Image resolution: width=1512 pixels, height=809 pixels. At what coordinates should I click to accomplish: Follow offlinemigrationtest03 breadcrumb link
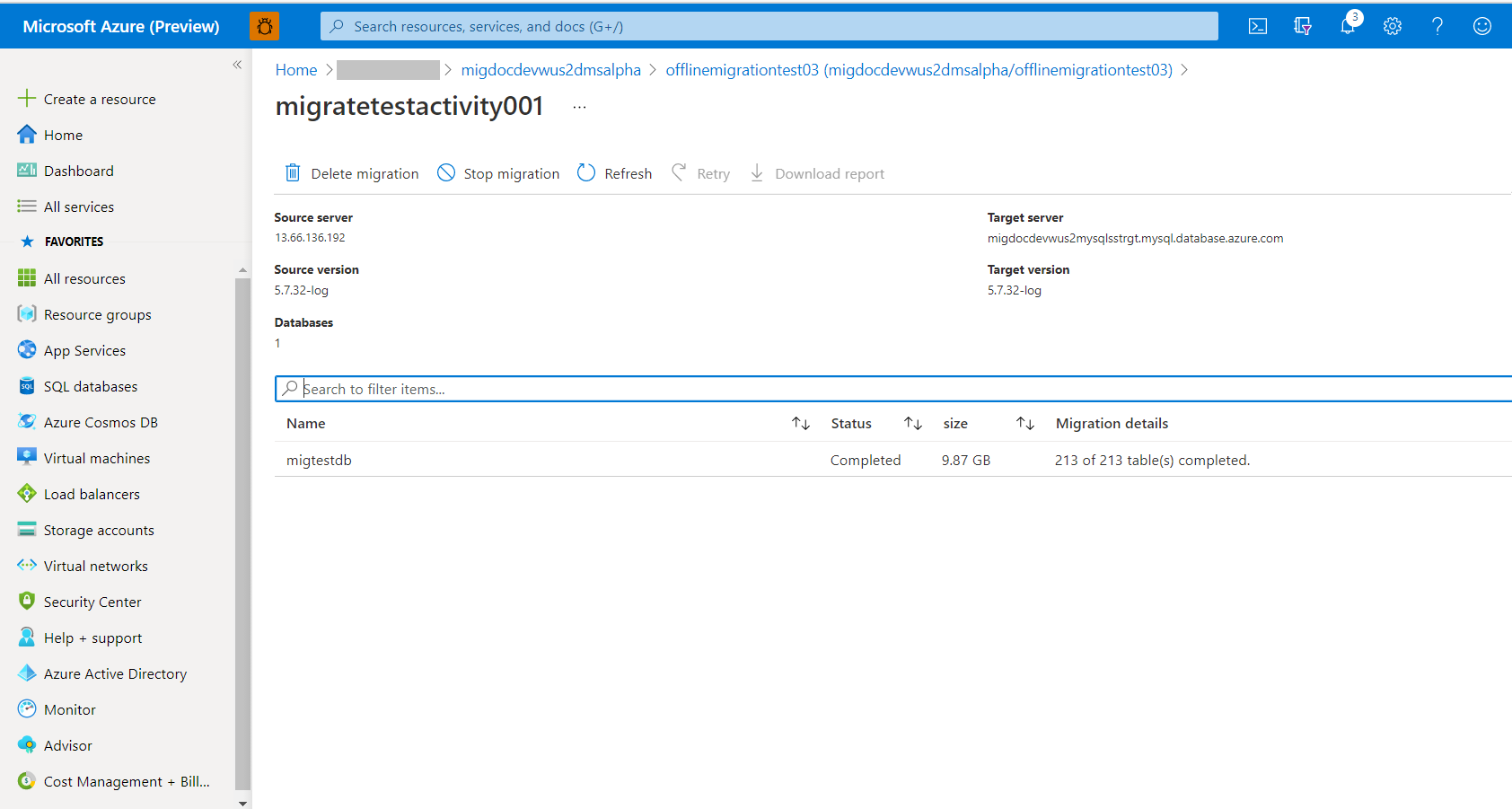(919, 70)
